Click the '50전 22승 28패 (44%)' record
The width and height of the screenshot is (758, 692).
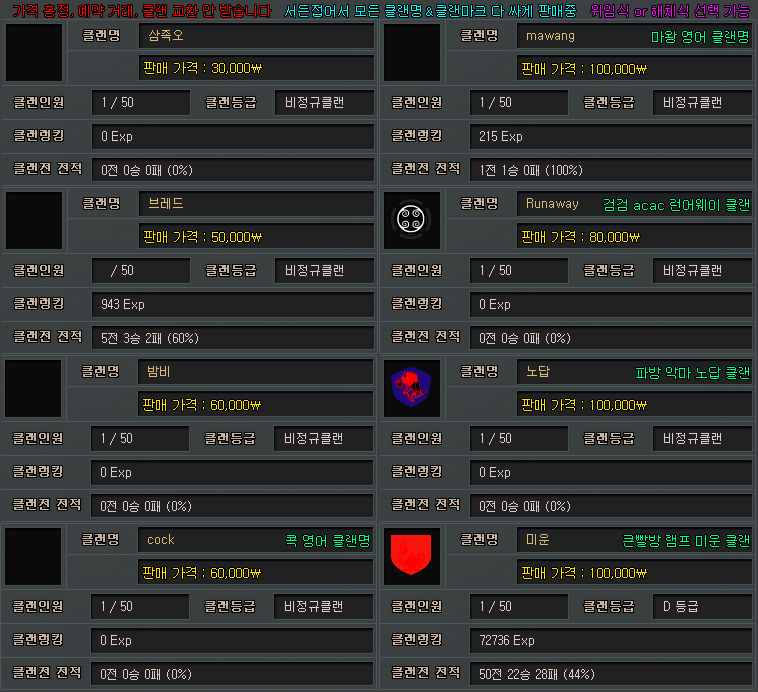(611, 674)
